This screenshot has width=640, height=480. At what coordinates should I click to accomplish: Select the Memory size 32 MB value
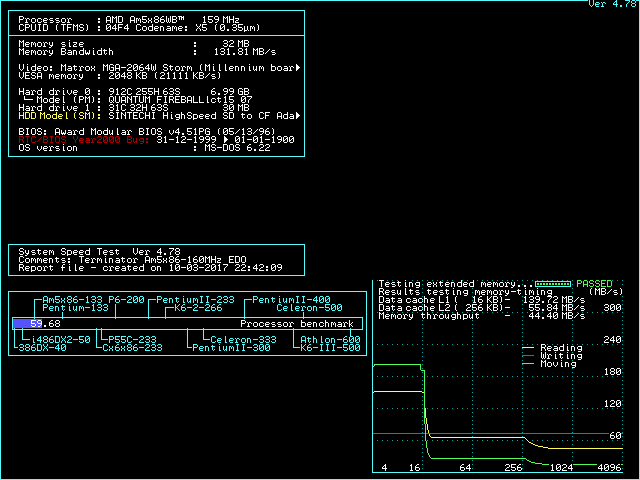(x=236, y=44)
